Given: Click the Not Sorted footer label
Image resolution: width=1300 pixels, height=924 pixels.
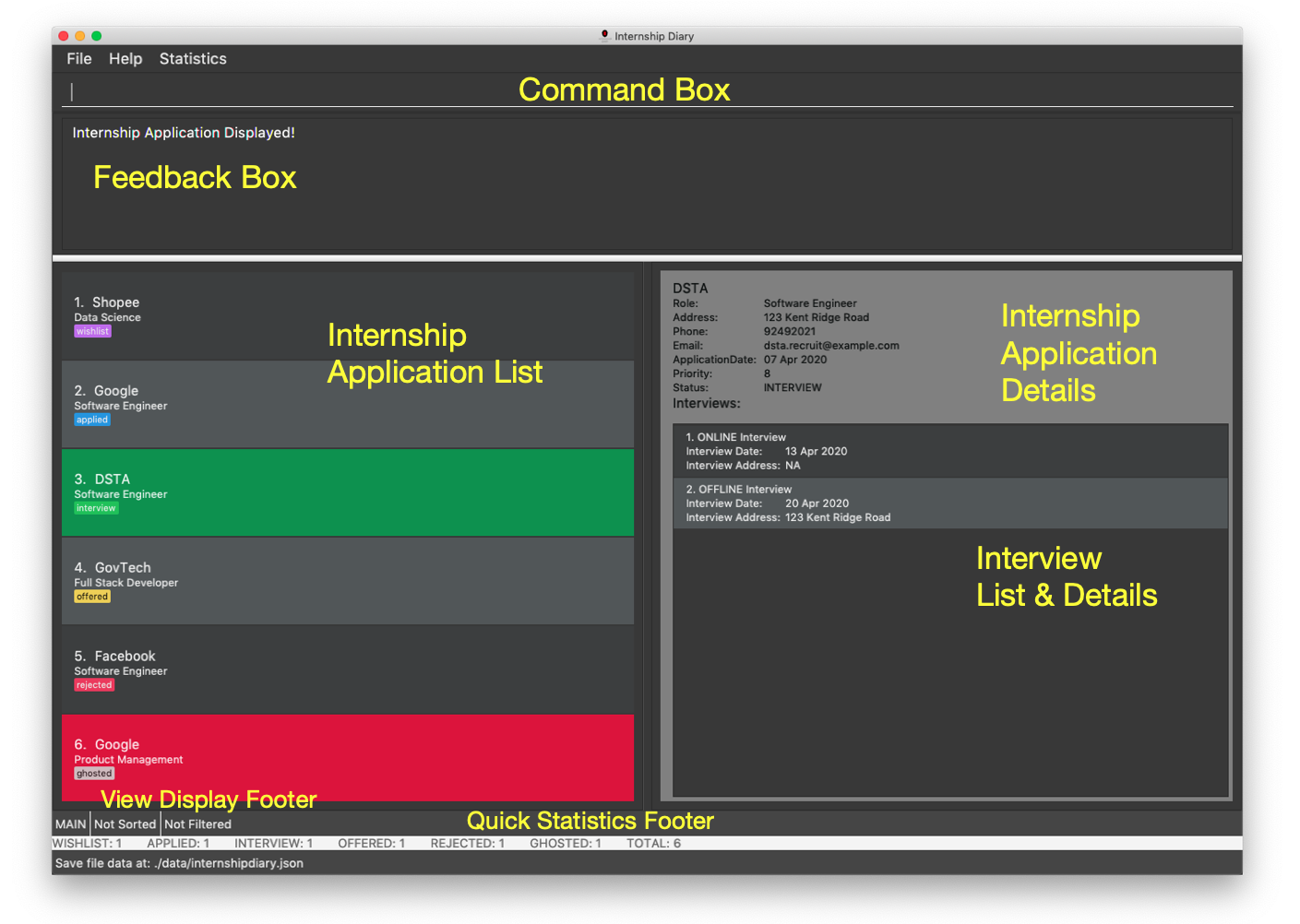Looking at the screenshot, I should 125,824.
